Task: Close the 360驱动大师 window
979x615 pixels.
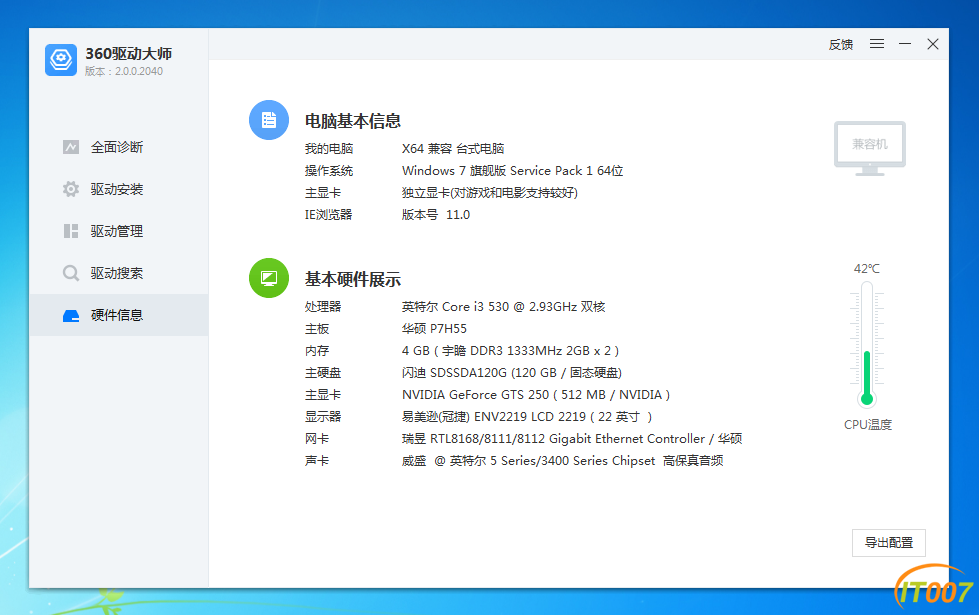Action: click(933, 44)
